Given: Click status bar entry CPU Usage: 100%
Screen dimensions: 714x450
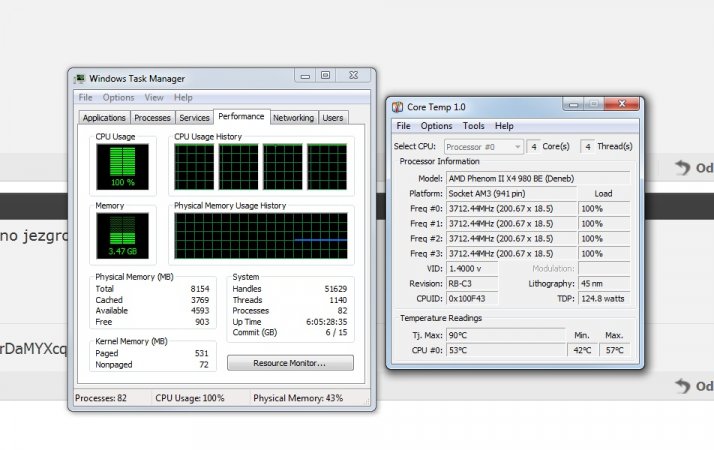Looking at the screenshot, I should click(x=190, y=398).
